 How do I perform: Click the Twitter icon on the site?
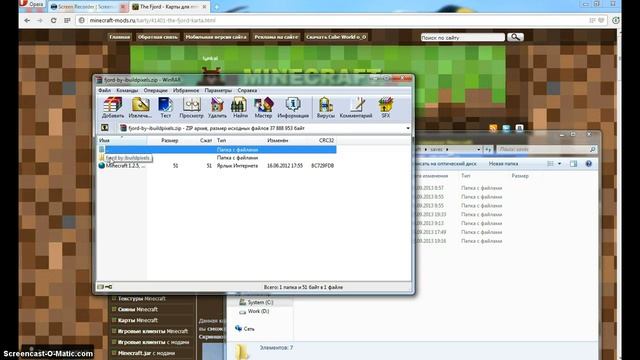(x=506, y=128)
